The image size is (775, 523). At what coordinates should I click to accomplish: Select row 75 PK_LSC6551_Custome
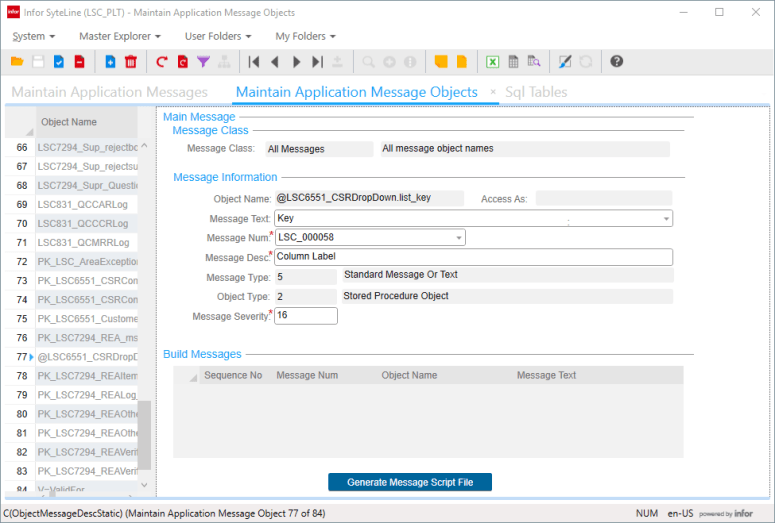tap(86, 318)
